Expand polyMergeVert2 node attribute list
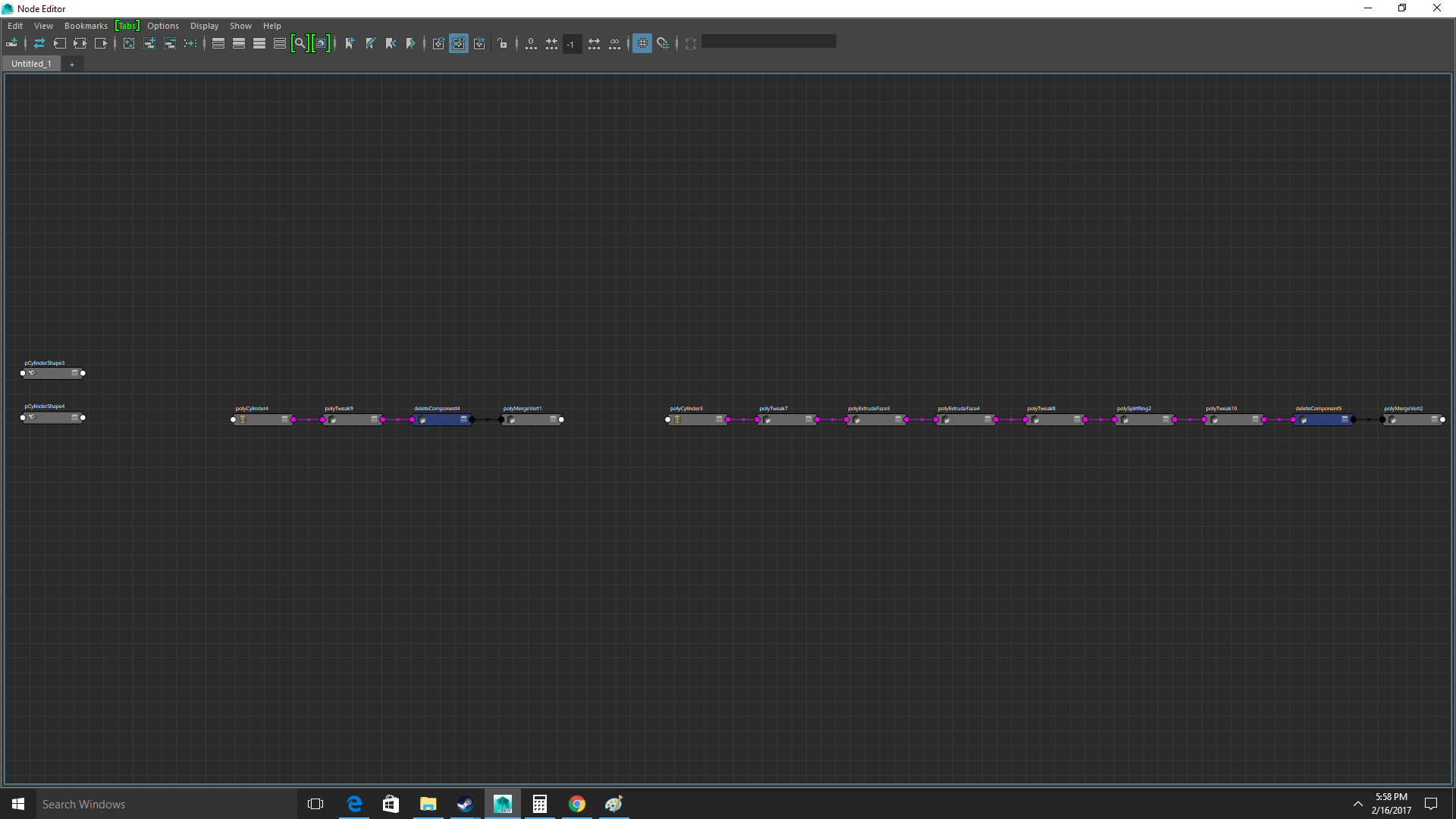The height and width of the screenshot is (819, 1456). point(1433,419)
